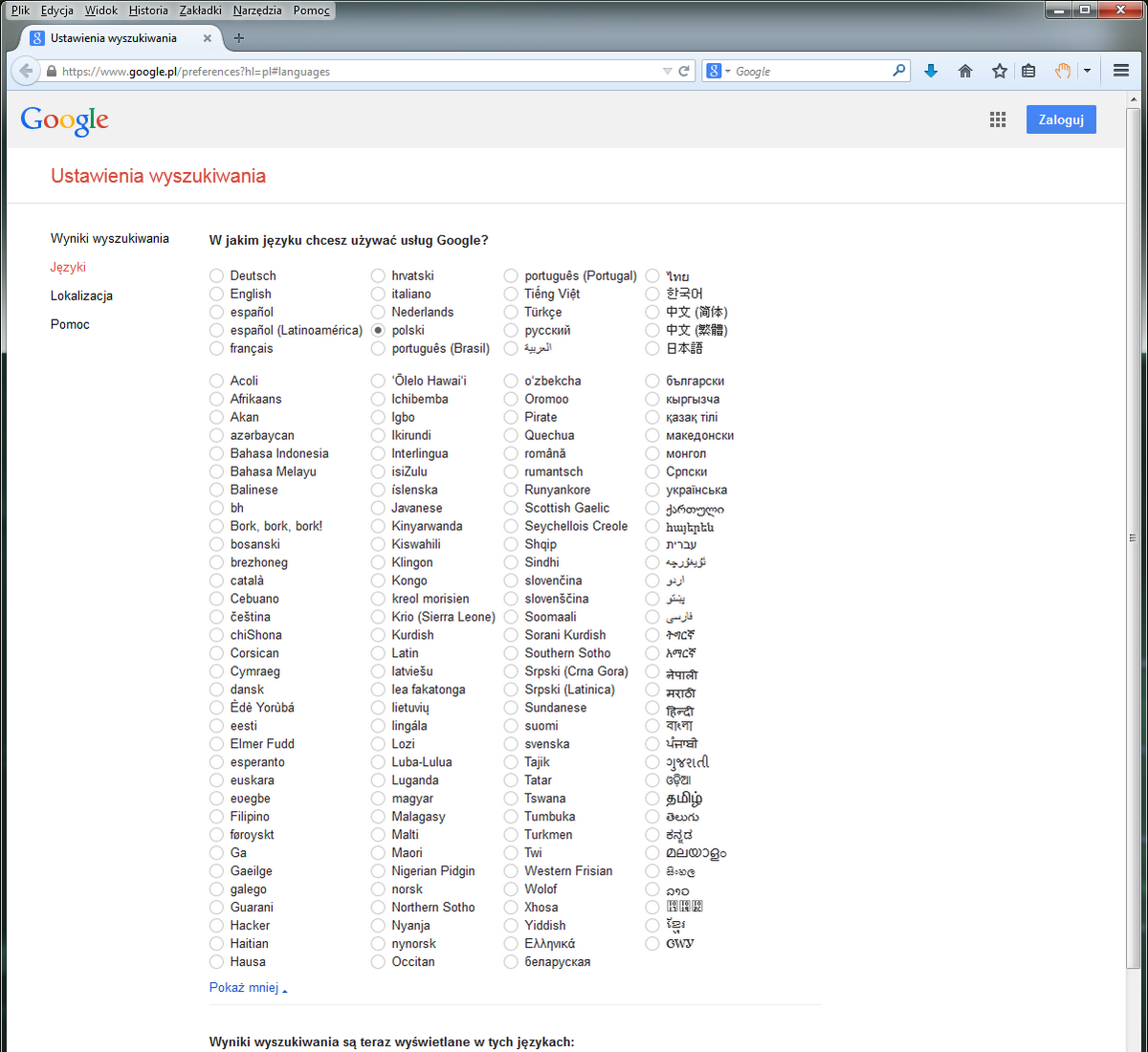Select the Hacker radio button
Screen dimensions: 1148x1052
coord(216,926)
